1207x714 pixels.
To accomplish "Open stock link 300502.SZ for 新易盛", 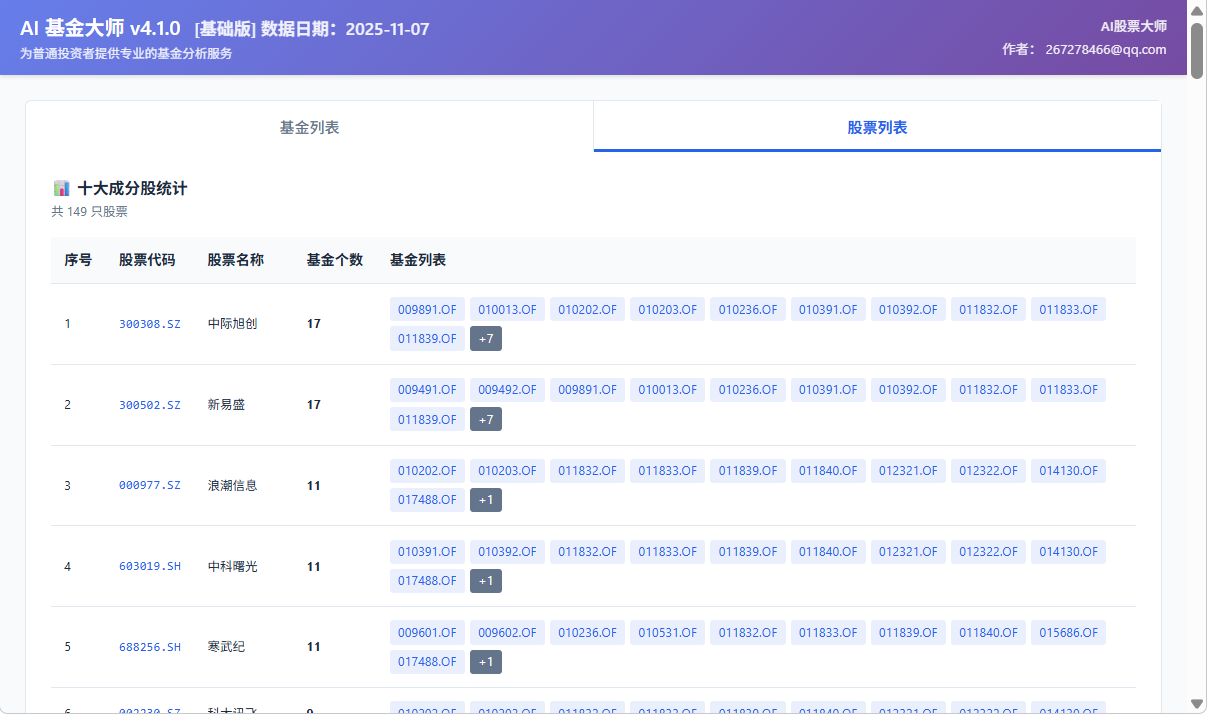I will click(x=150, y=404).
